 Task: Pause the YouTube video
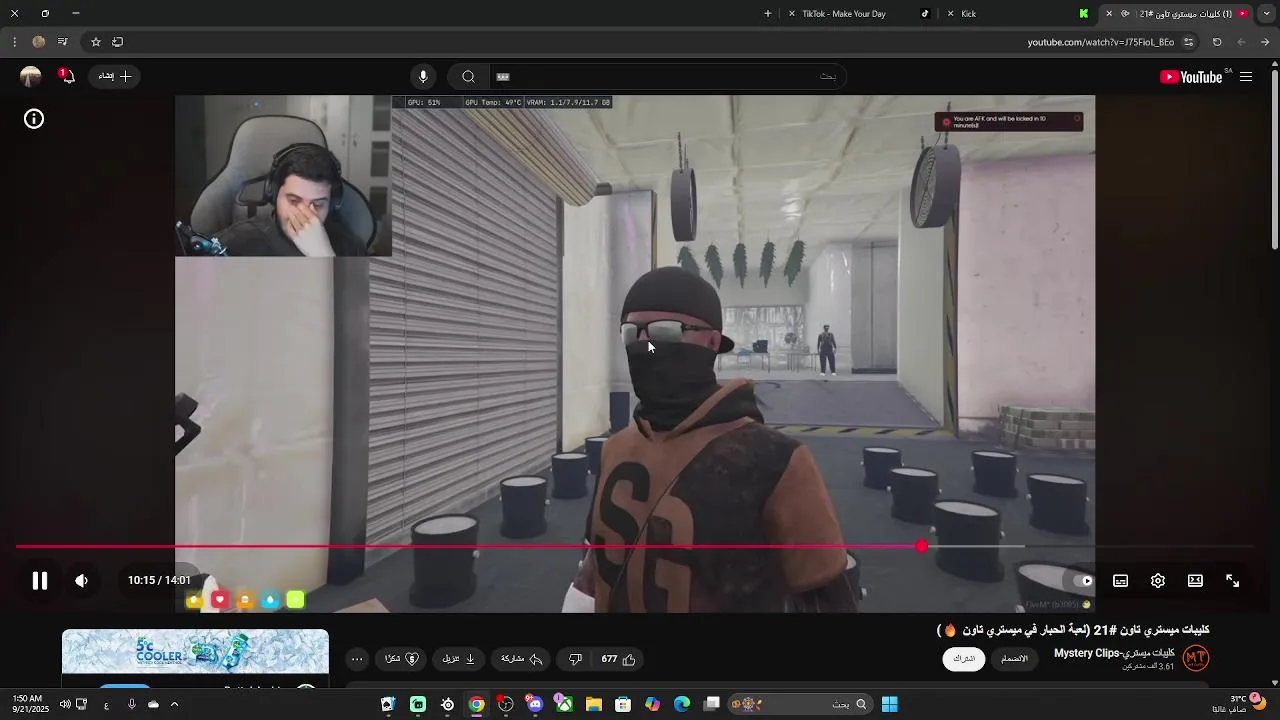[40, 581]
